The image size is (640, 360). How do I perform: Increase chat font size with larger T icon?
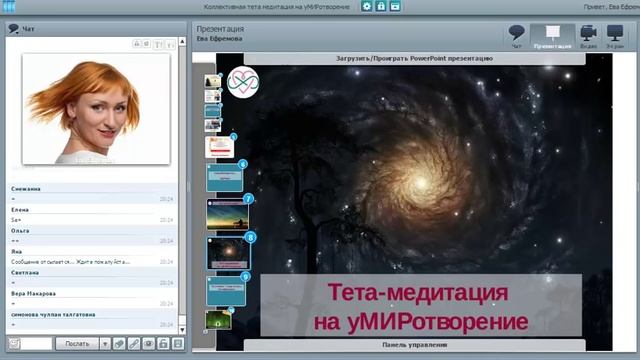(158, 44)
